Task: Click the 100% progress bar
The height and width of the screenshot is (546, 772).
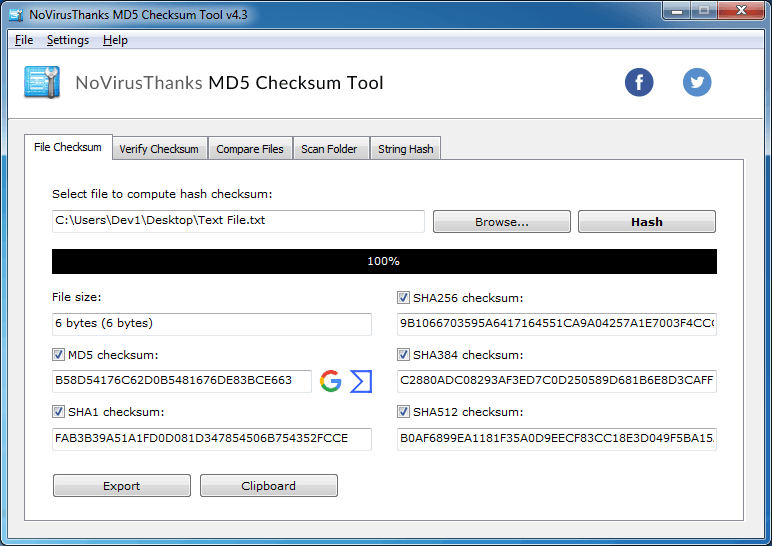Action: tap(385, 261)
